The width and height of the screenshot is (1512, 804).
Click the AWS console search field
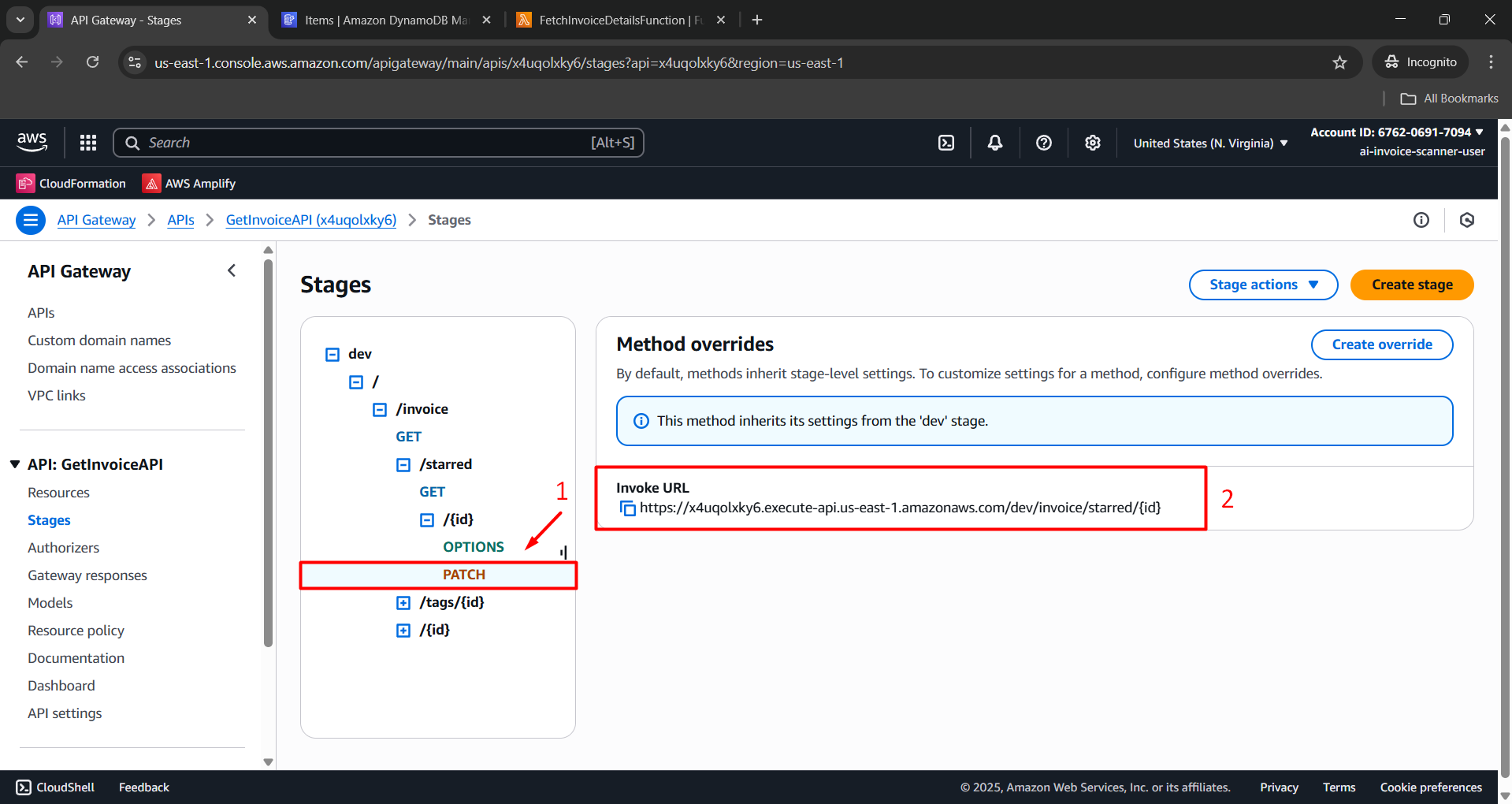378,143
